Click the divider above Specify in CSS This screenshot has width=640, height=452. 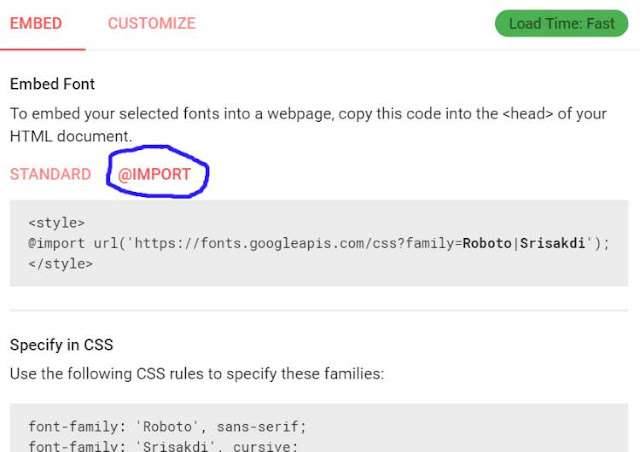tap(319, 310)
